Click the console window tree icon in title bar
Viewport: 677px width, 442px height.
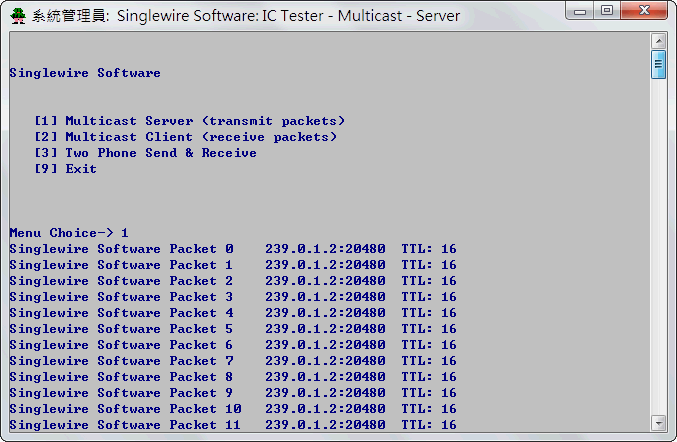click(x=18, y=16)
